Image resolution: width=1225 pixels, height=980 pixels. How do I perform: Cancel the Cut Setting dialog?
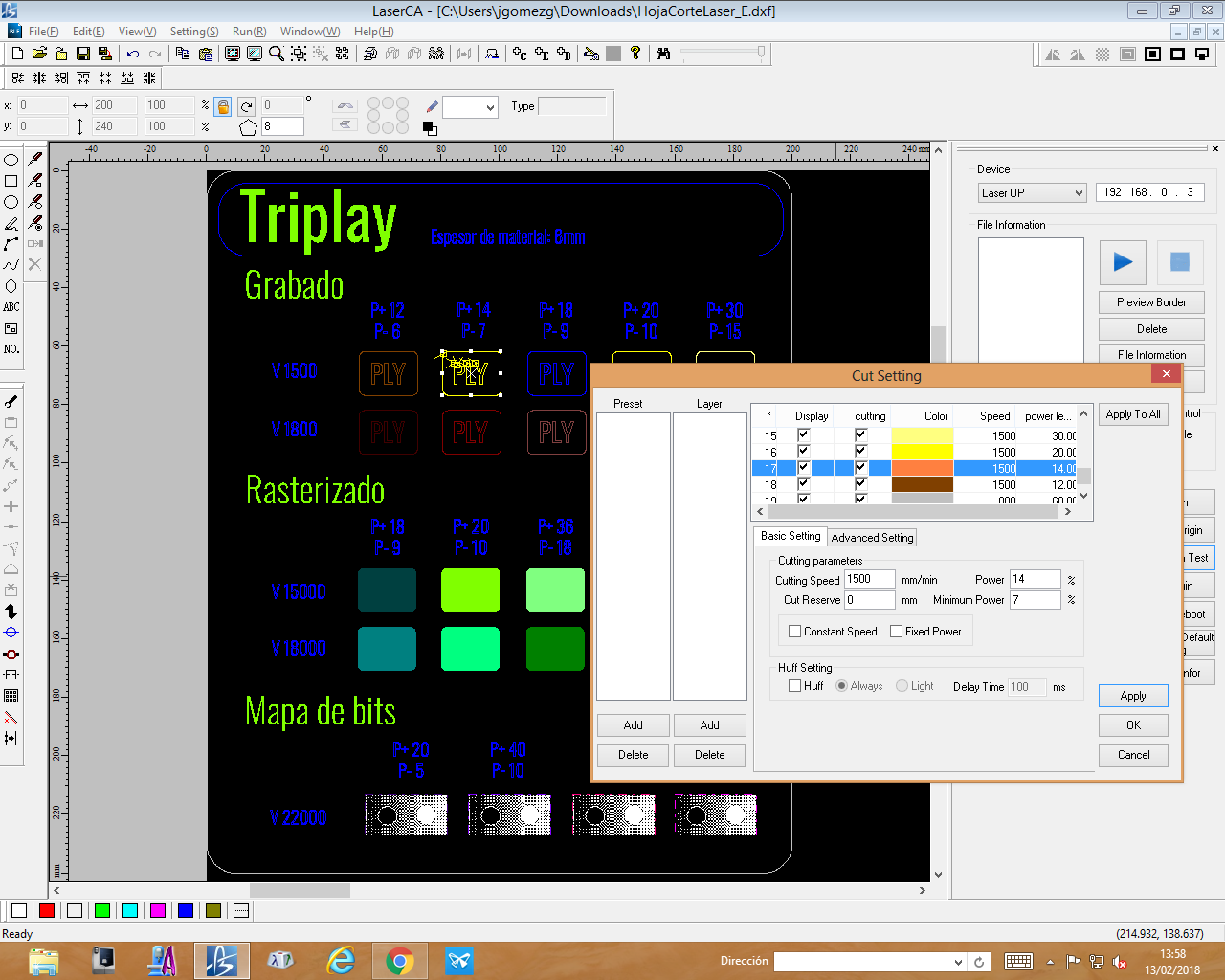[x=1133, y=755]
